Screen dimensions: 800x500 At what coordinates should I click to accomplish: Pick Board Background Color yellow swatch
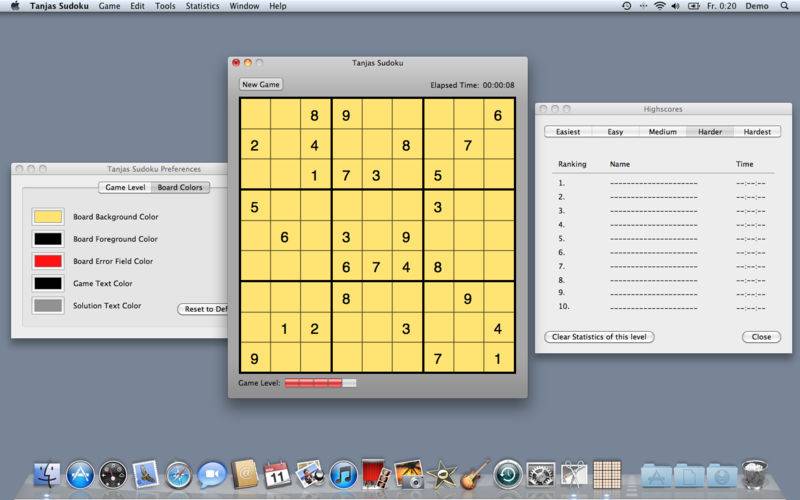point(48,217)
